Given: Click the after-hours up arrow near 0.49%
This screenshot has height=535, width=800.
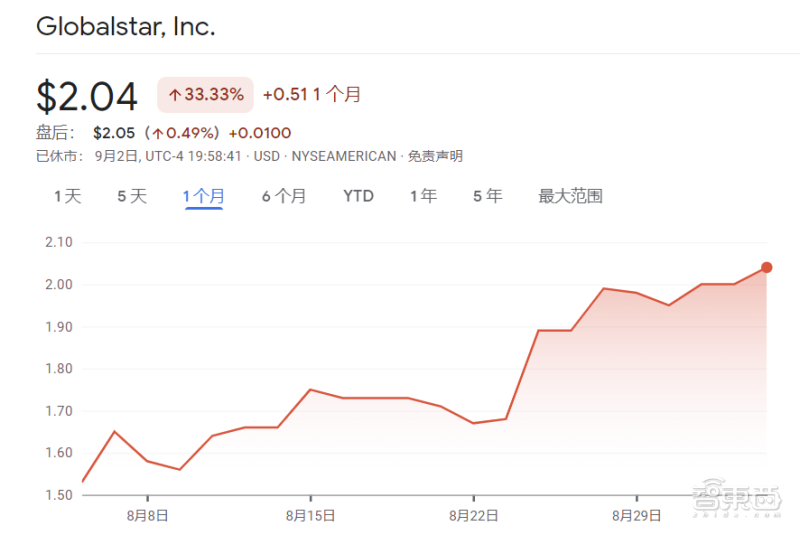Looking at the screenshot, I should tap(157, 133).
